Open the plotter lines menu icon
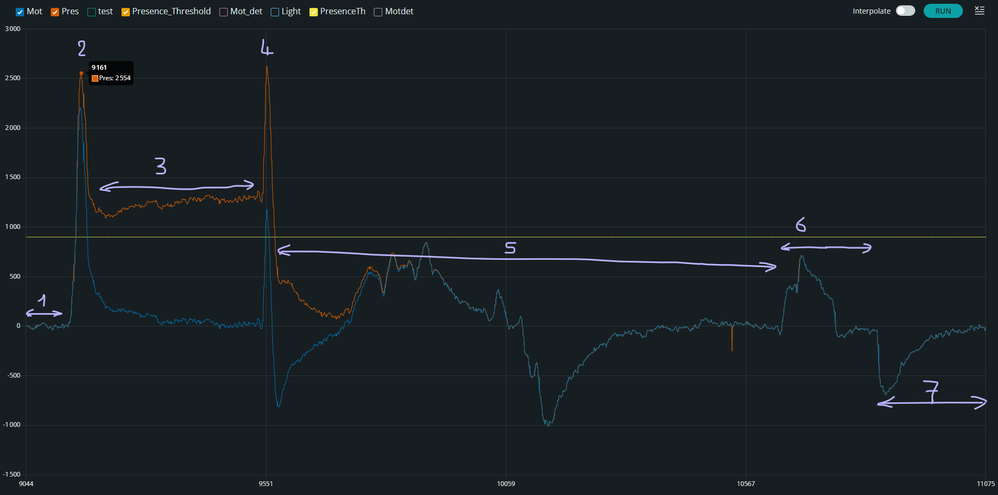The width and height of the screenshot is (998, 495). [x=980, y=10]
